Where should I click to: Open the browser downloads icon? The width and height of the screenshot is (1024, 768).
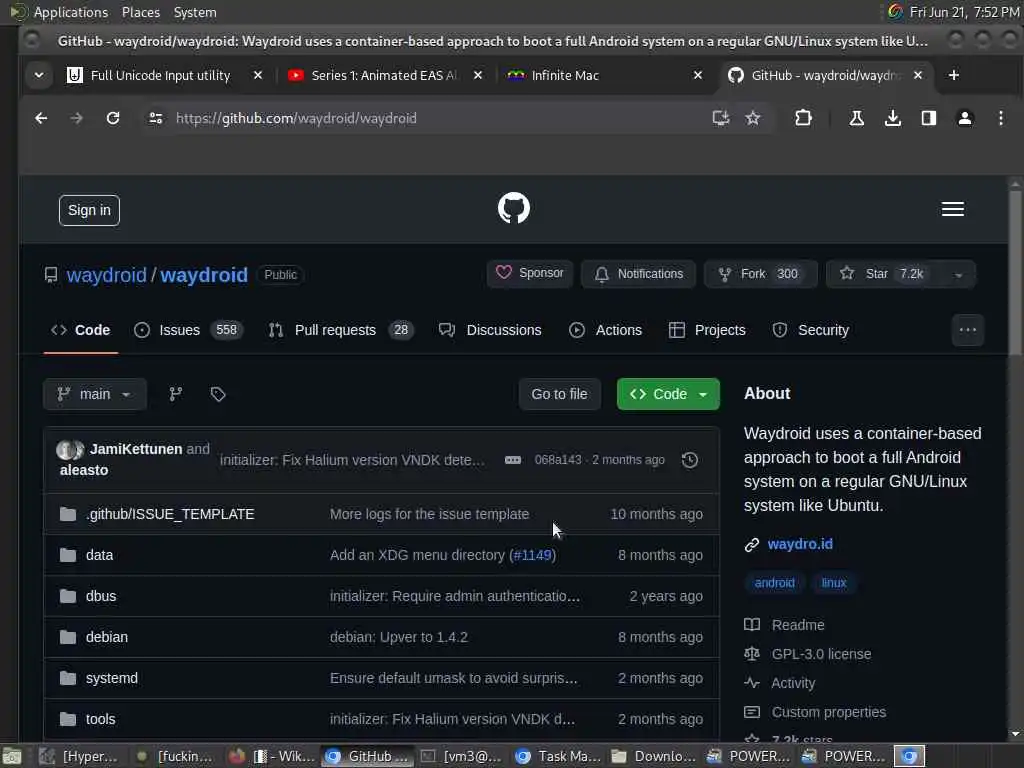(x=893, y=118)
